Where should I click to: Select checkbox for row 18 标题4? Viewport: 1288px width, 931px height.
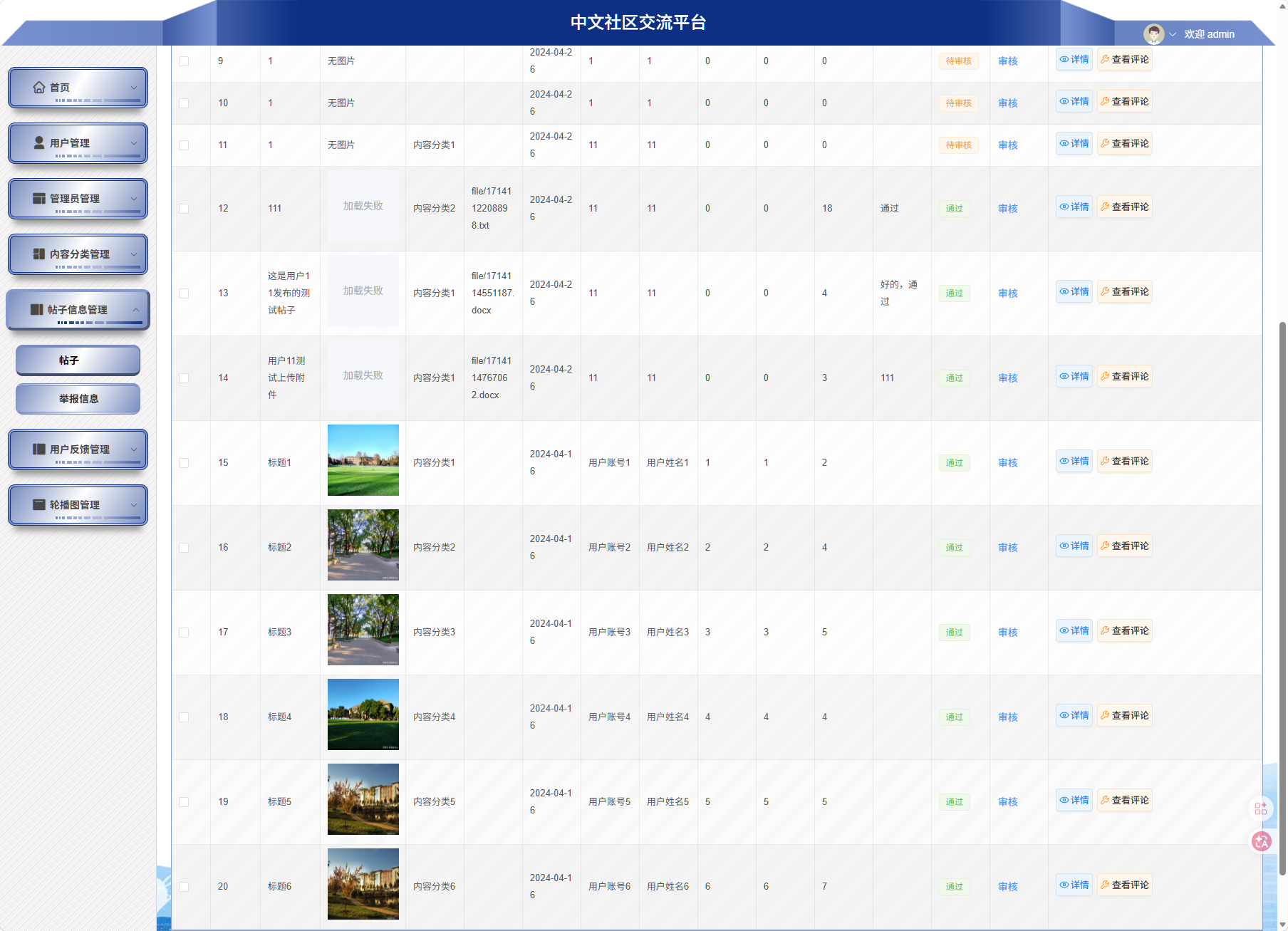(184, 717)
